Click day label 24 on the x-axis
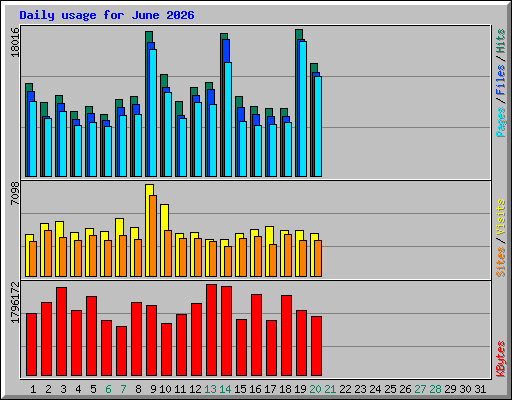512x400 pixels. coord(375,389)
